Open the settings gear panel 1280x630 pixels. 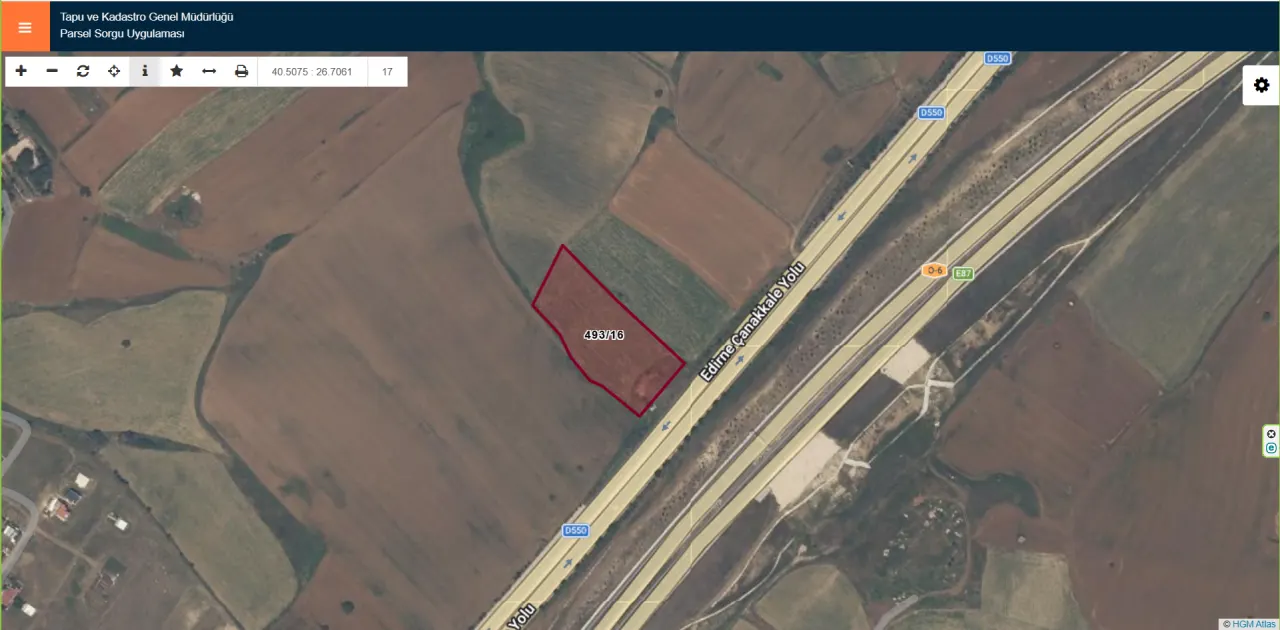coord(1261,85)
